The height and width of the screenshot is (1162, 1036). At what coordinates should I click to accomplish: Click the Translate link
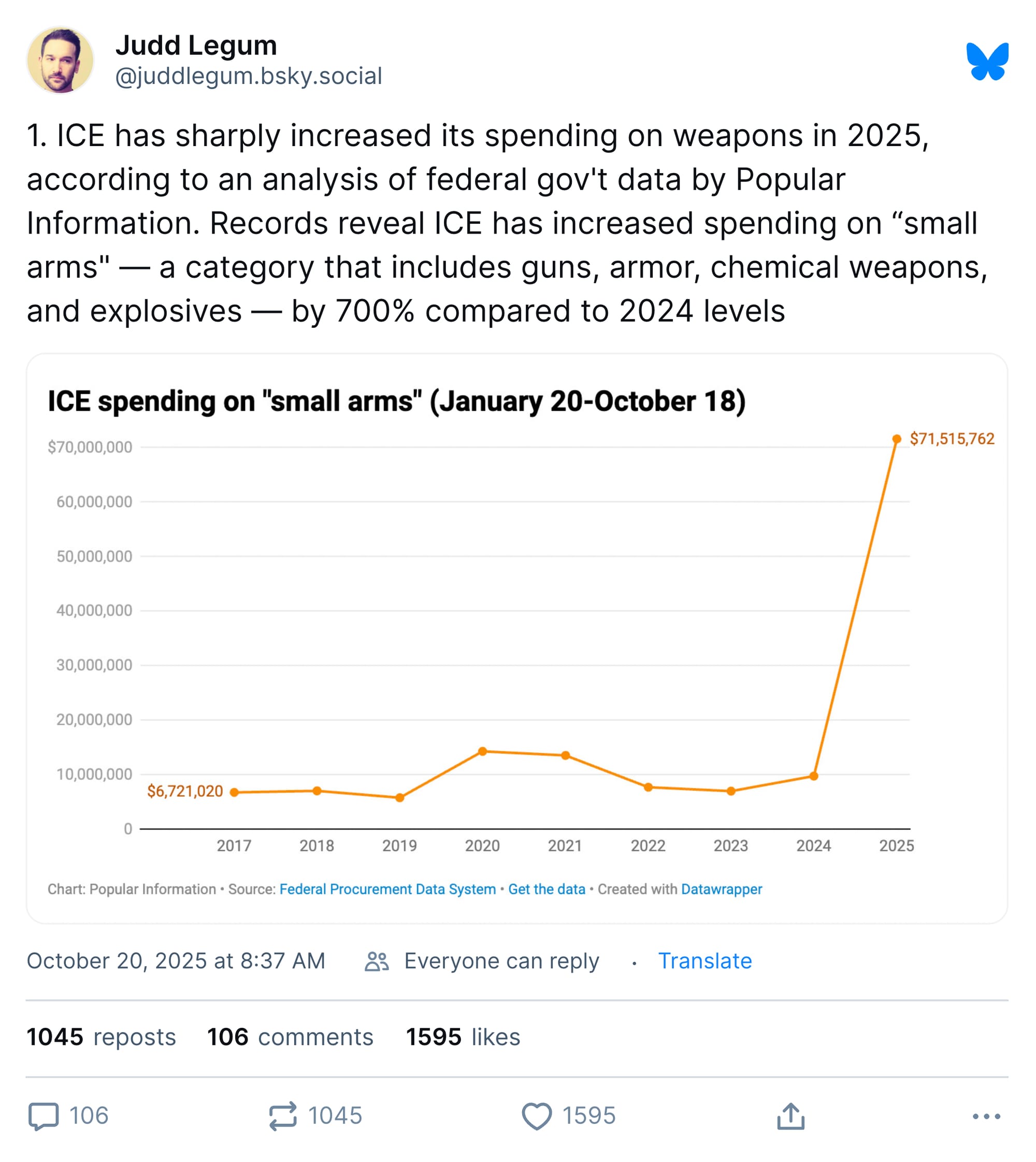pos(704,961)
